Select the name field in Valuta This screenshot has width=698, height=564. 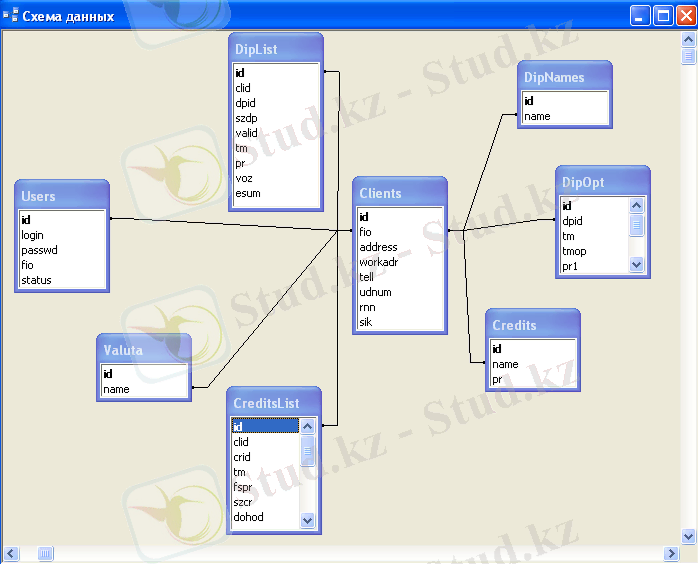116,389
